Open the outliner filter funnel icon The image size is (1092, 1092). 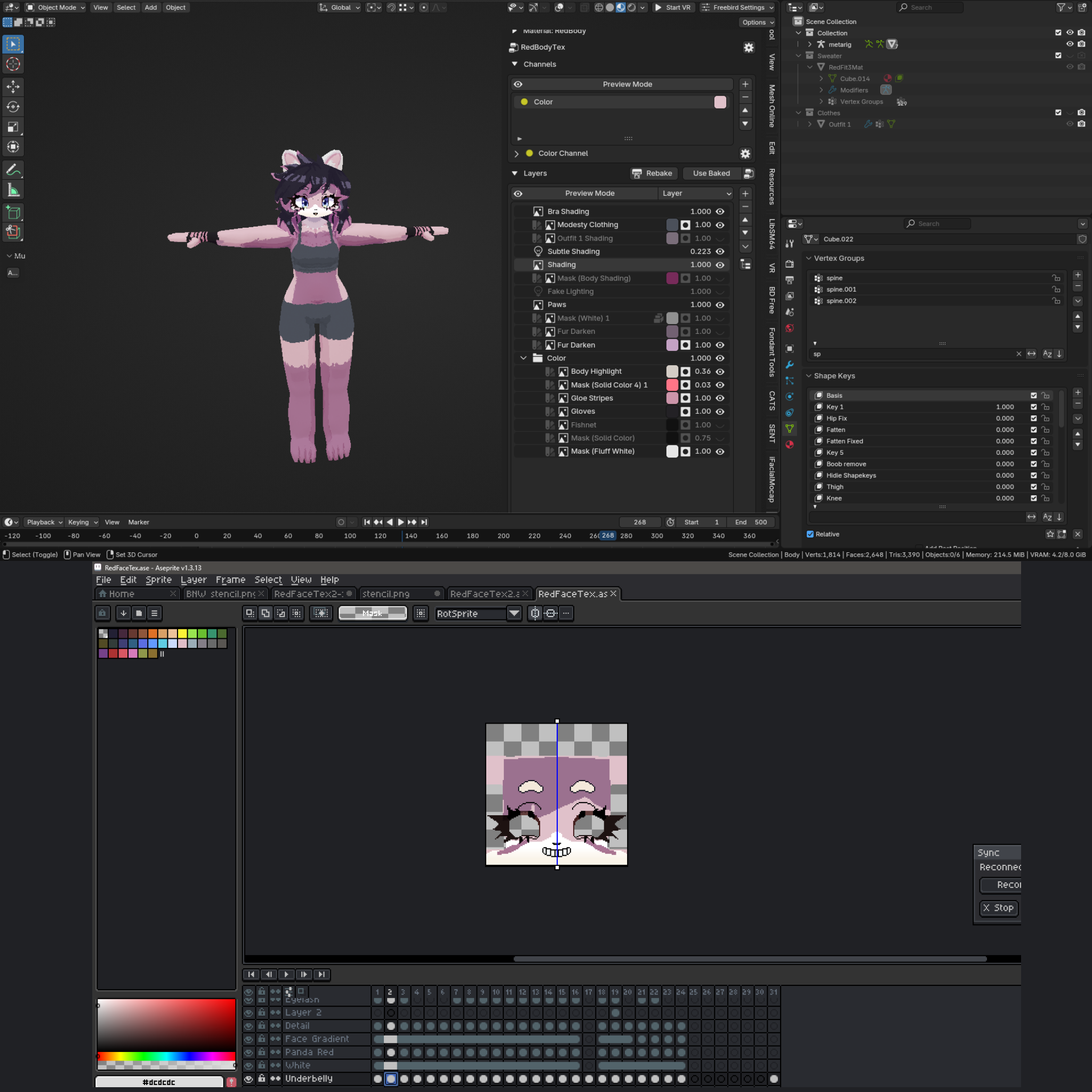(1061, 7)
